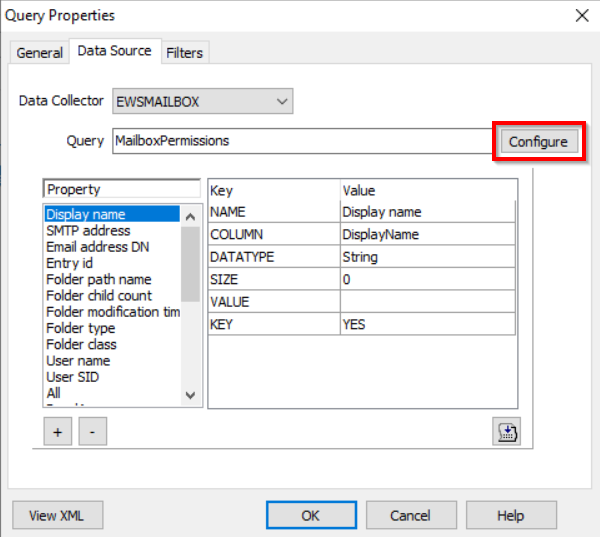The height and width of the screenshot is (537, 600).
Task: Click the property list scroll-up arrow
Action: (190, 217)
